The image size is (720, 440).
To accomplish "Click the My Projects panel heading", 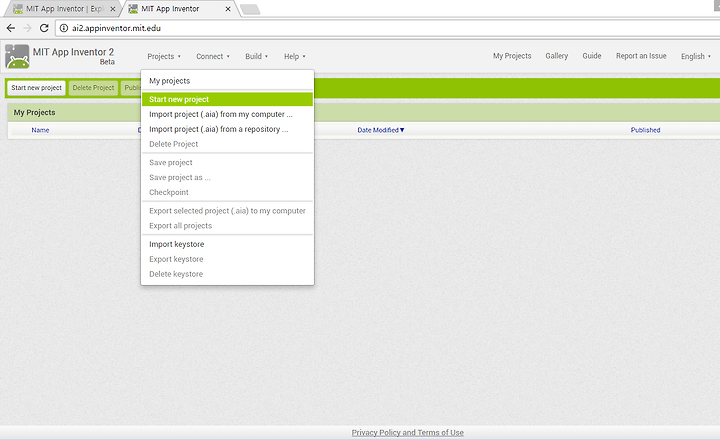I will pyautogui.click(x=34, y=113).
